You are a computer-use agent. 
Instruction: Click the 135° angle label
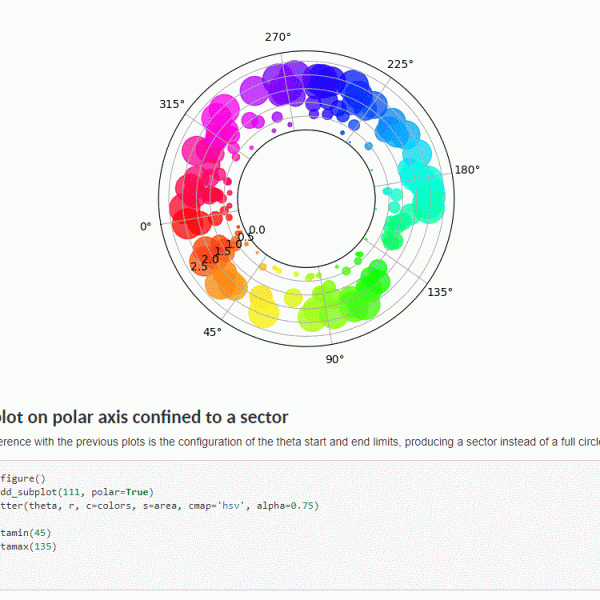[440, 292]
